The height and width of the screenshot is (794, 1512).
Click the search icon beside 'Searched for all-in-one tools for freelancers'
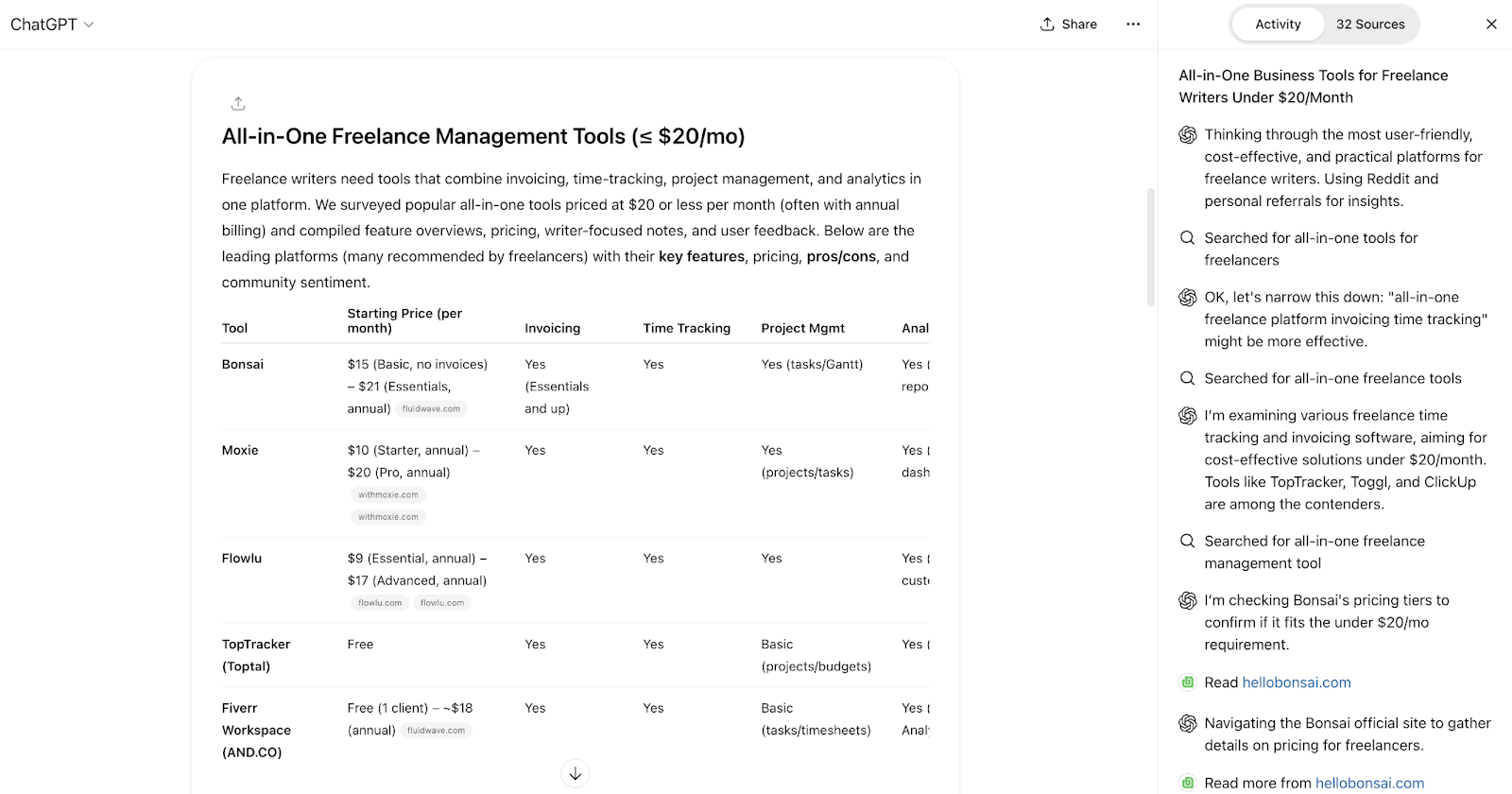1187,238
